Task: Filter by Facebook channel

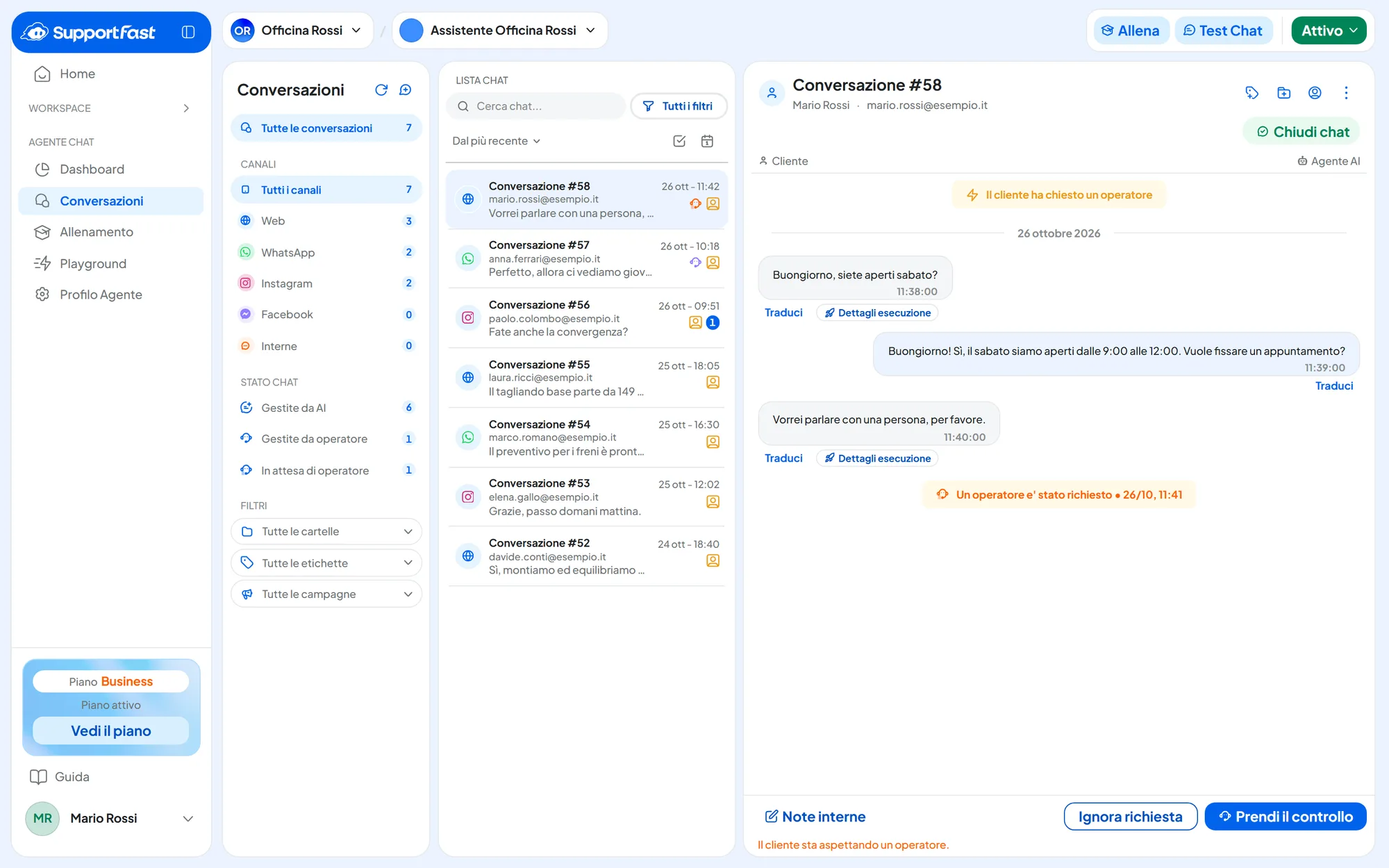Action: pos(326,315)
